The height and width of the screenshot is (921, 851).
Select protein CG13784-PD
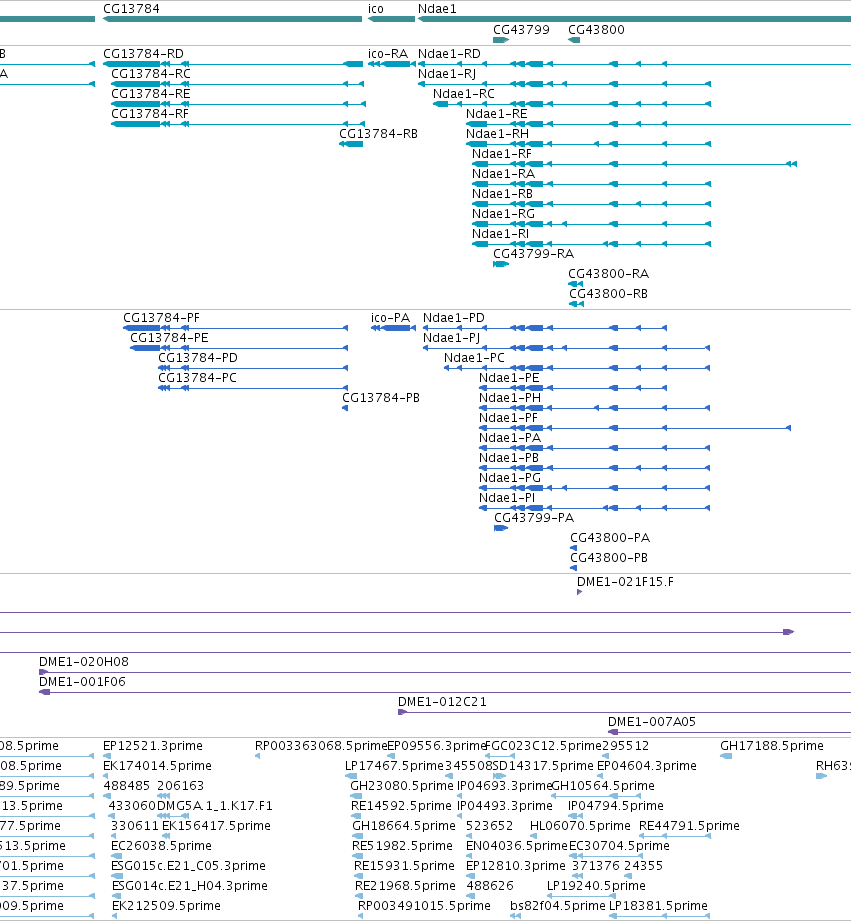coord(253,368)
